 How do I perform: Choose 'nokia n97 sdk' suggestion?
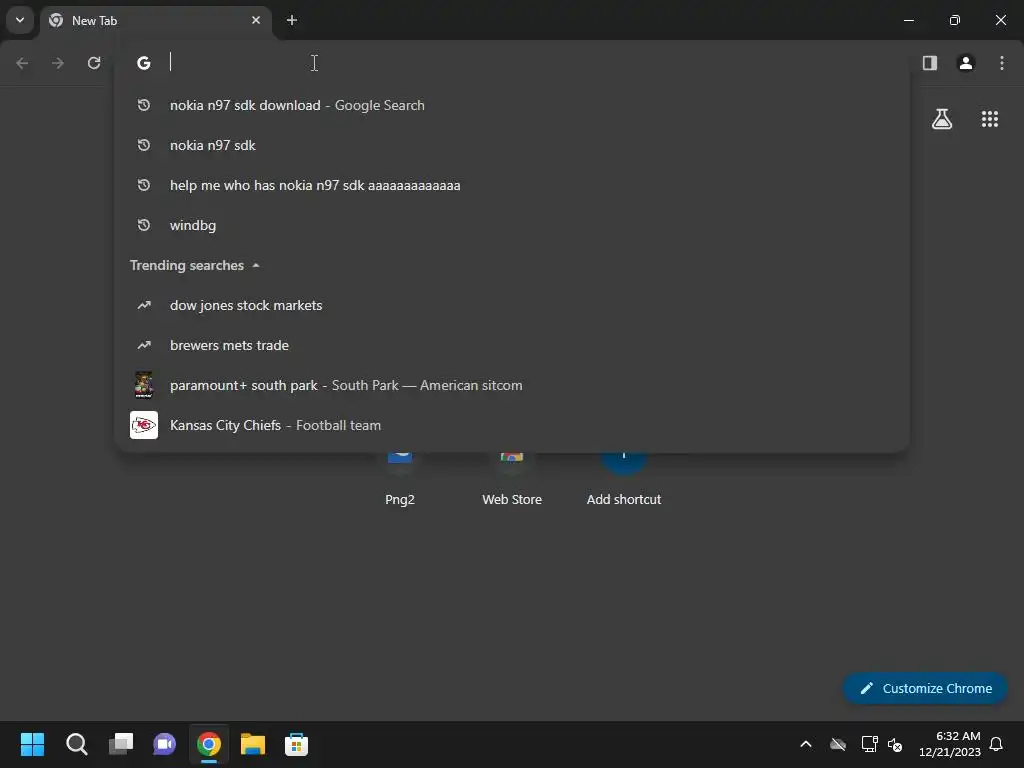click(512, 145)
